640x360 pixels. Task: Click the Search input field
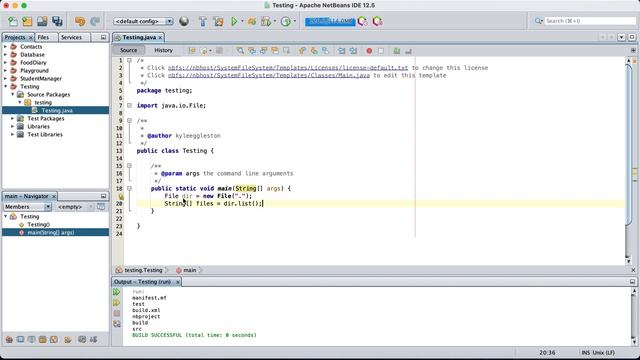(x=590, y=21)
